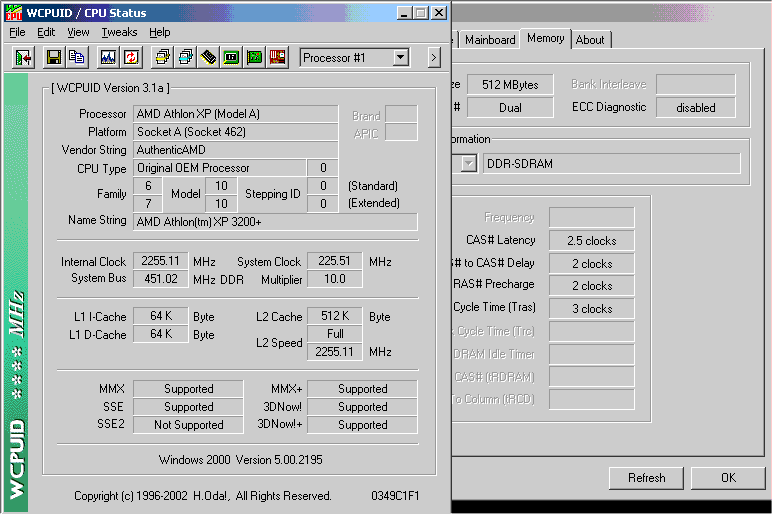The image size is (772, 514).
Task: Open the memory module dropdown beside DDR-SDRAM
Action: (469, 163)
